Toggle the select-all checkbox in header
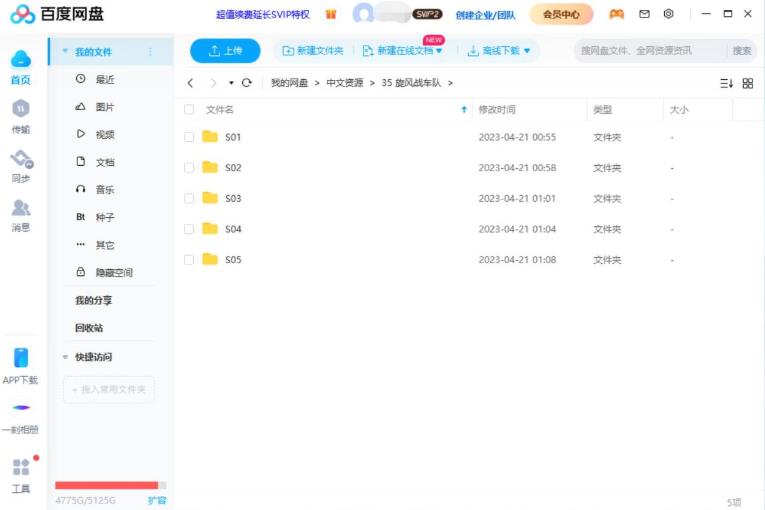Viewport: 765px width, 510px height. [x=189, y=109]
